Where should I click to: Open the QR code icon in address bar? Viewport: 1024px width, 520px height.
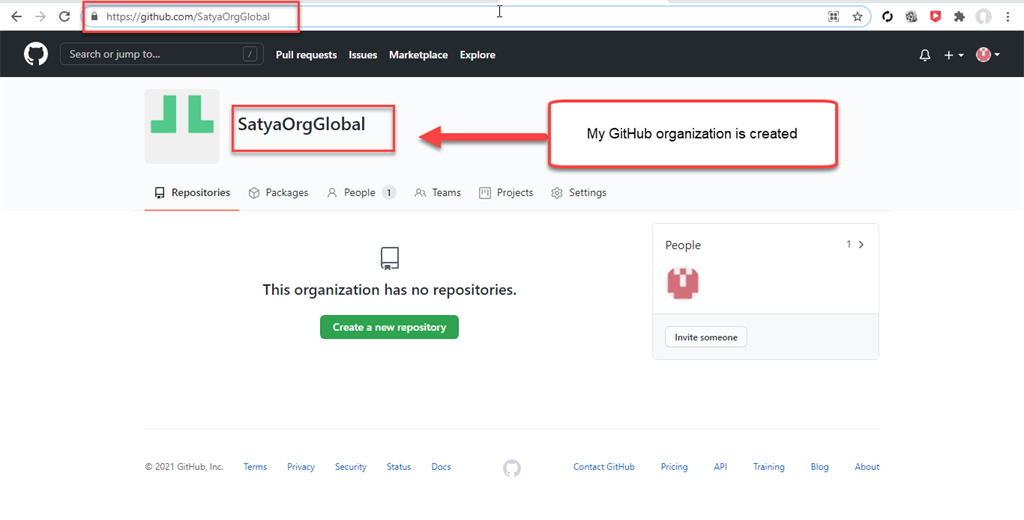click(833, 17)
